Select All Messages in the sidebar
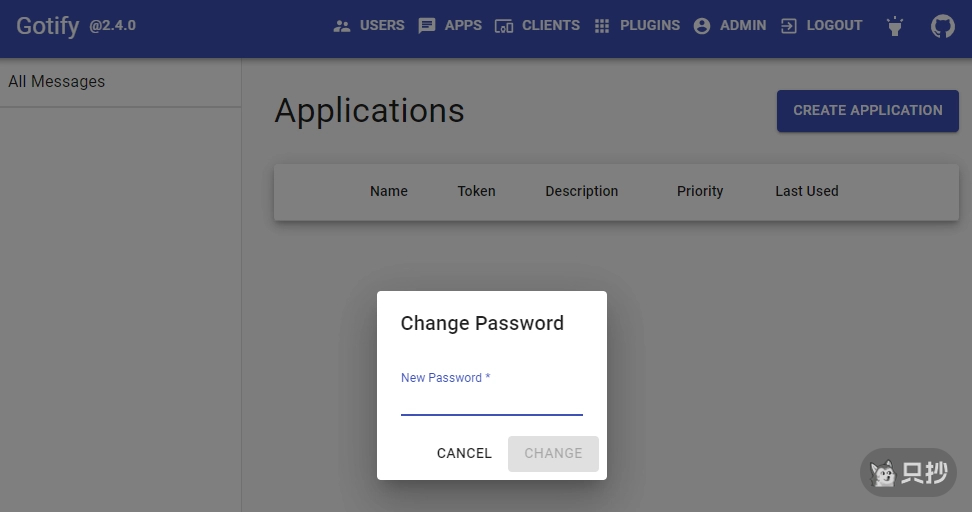972x512 pixels. [x=57, y=82]
